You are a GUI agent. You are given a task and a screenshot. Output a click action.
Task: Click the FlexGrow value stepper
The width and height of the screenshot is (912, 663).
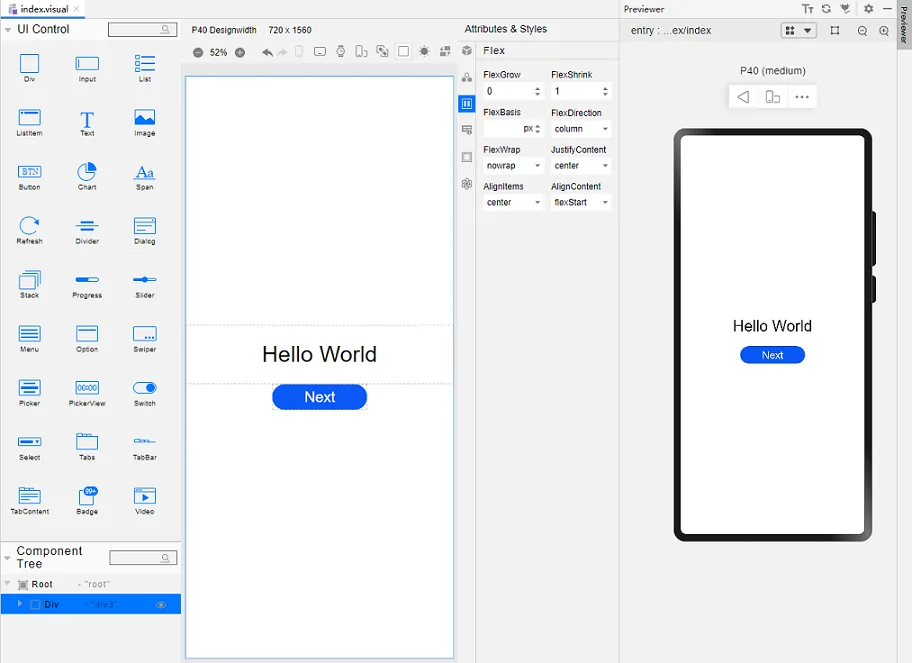537,91
